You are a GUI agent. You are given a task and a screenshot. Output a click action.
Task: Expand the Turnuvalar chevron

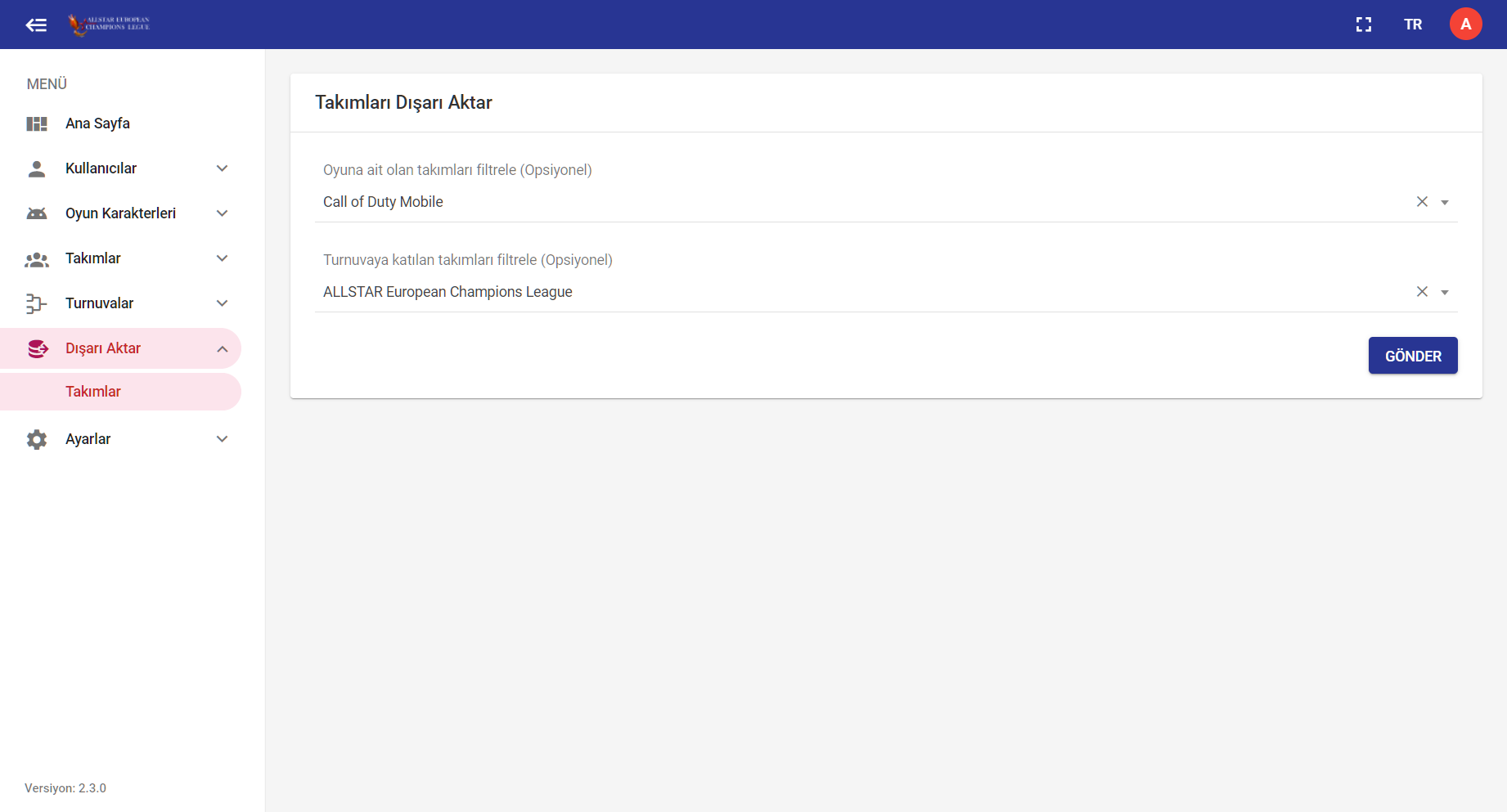pos(222,303)
